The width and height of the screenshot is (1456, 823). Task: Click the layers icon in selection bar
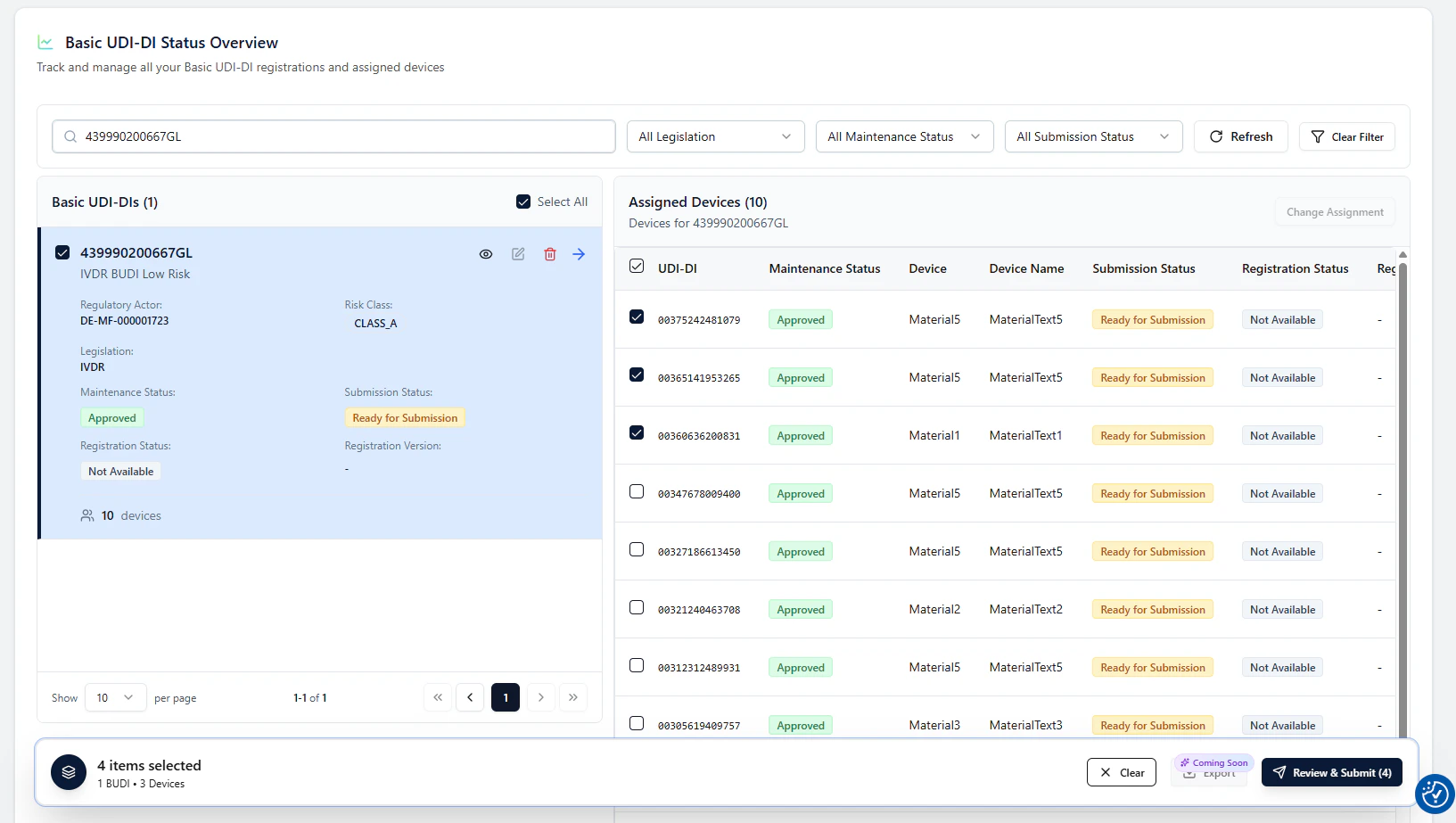(69, 772)
